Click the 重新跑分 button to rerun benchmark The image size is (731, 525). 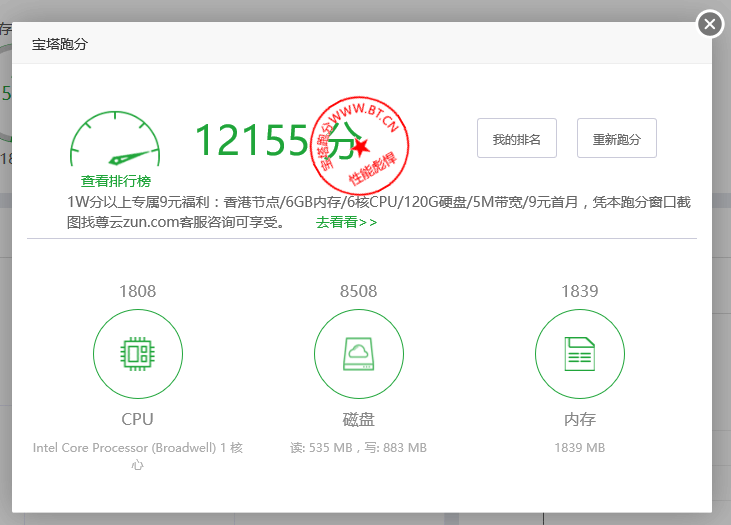coord(617,138)
